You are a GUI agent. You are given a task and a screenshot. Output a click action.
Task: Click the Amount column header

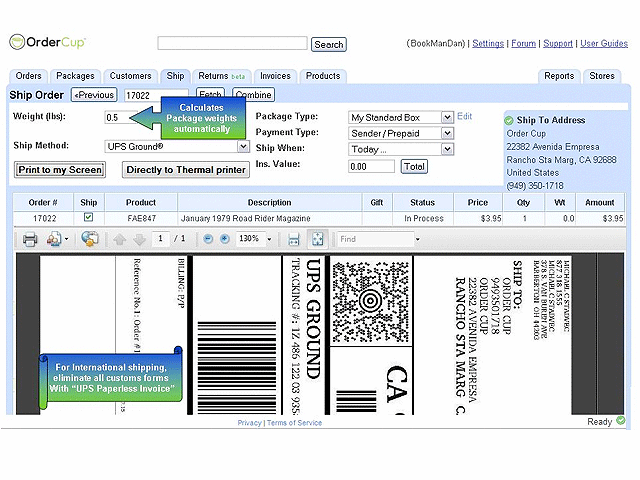(600, 202)
